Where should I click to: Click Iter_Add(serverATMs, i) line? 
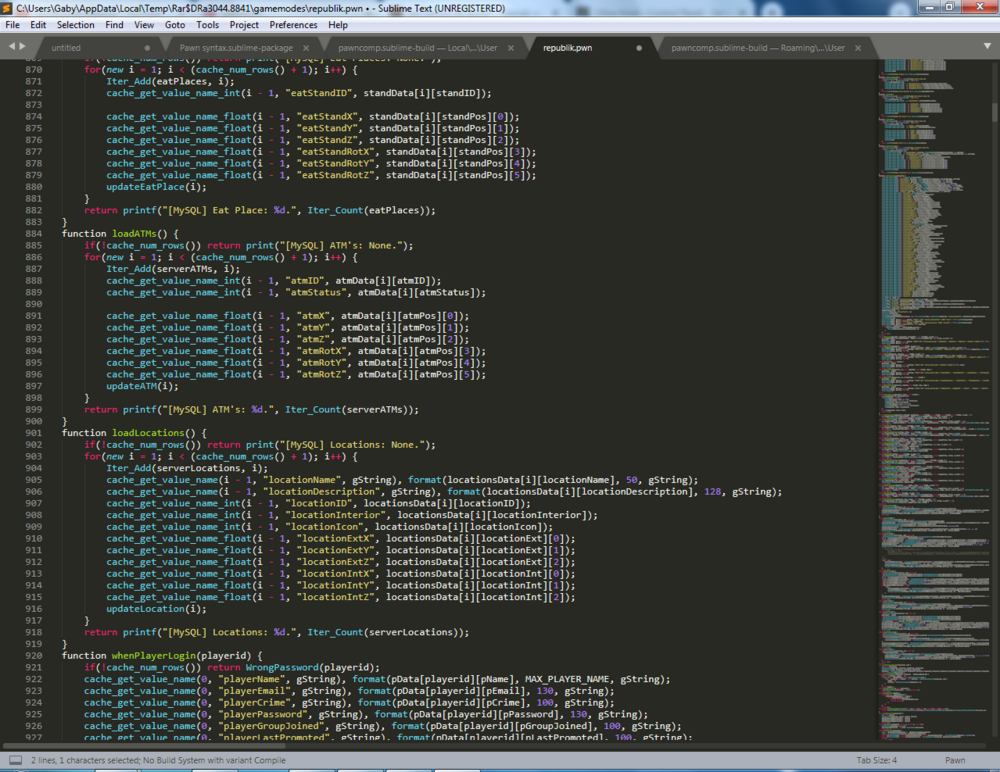pyautogui.click(x=173, y=269)
